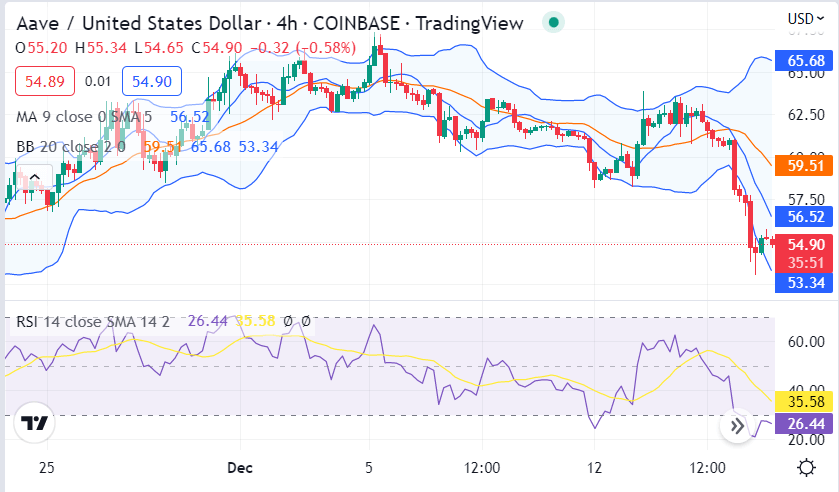
Task: Click the TradingView logo icon
Action: click(x=34, y=423)
